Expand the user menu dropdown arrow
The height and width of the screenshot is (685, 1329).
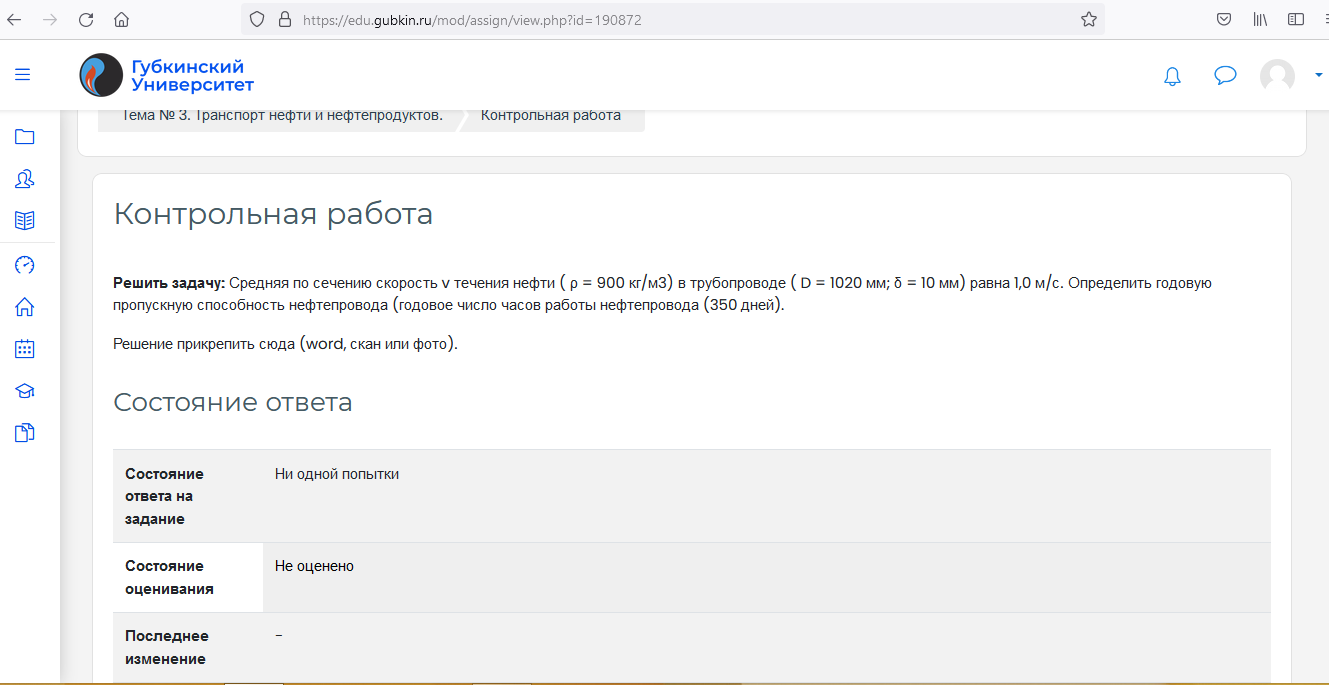click(x=1319, y=75)
